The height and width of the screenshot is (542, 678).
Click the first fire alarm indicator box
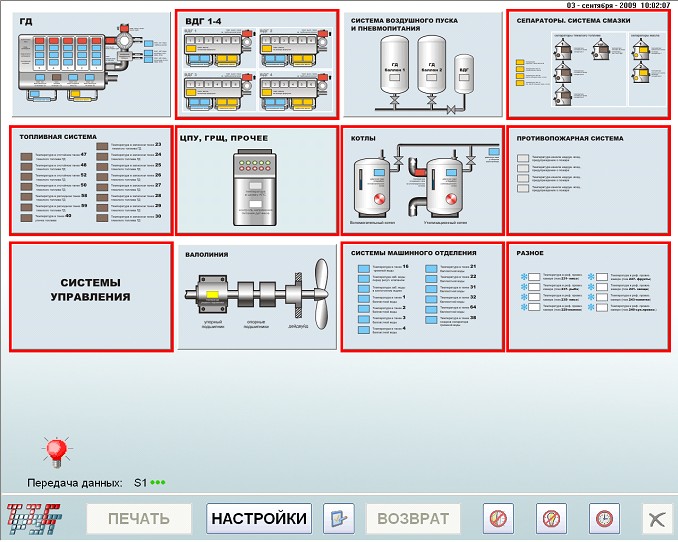(523, 158)
